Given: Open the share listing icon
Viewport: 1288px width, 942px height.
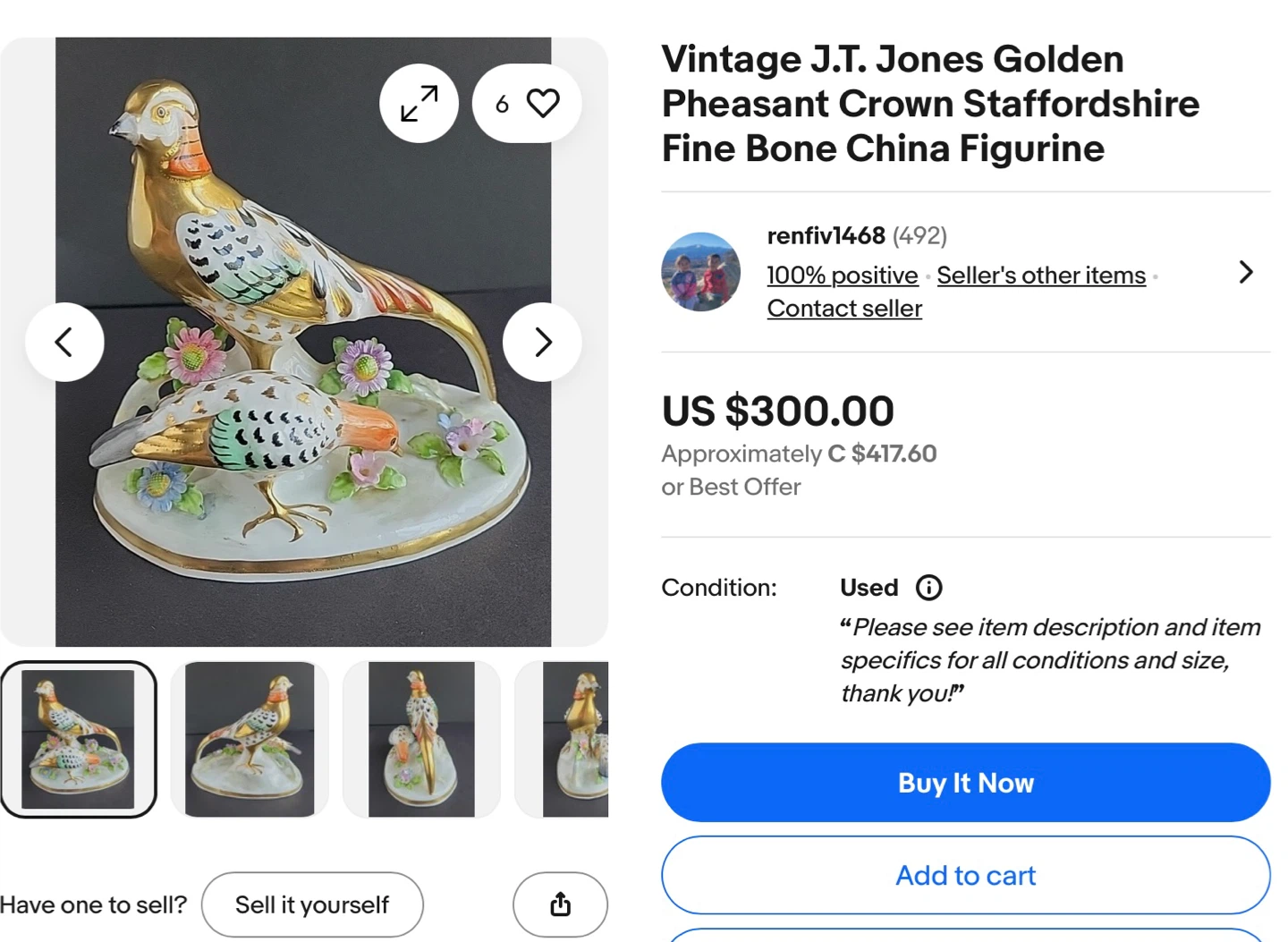Looking at the screenshot, I should click(x=560, y=904).
